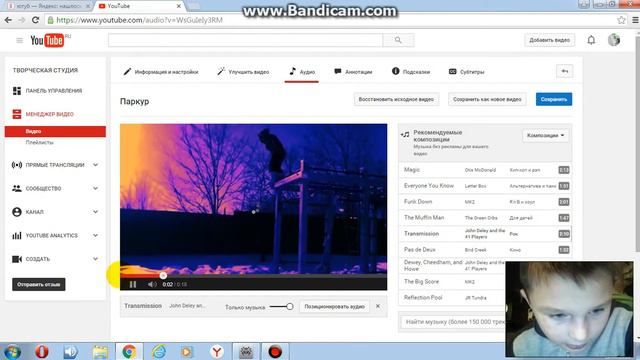This screenshot has width=640, height=360.
Task: Click Отправить отзыв button
Action: (39, 284)
